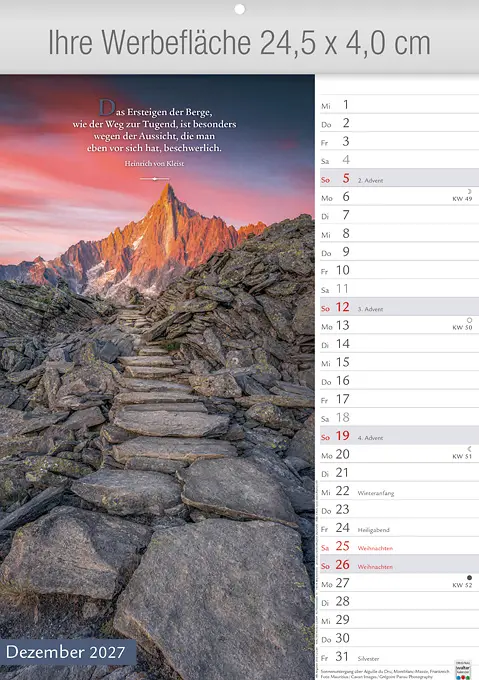Select date 16 on the Do row
Viewport: 479px width, 680px height.
pos(342,380)
